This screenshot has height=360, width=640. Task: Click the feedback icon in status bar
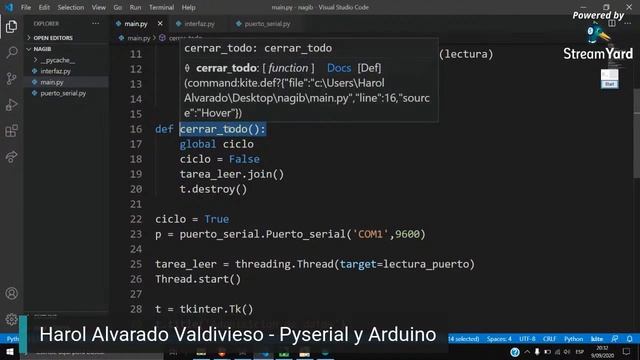coord(615,339)
